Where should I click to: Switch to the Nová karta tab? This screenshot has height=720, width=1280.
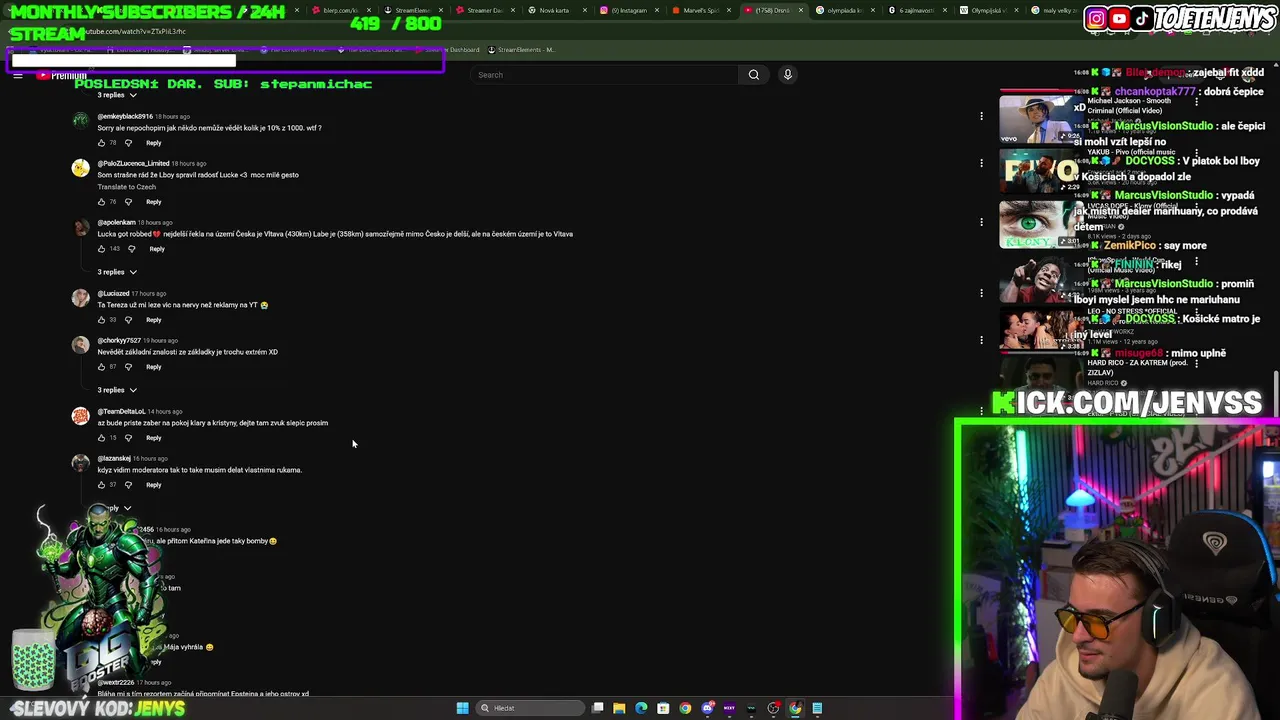point(555,10)
